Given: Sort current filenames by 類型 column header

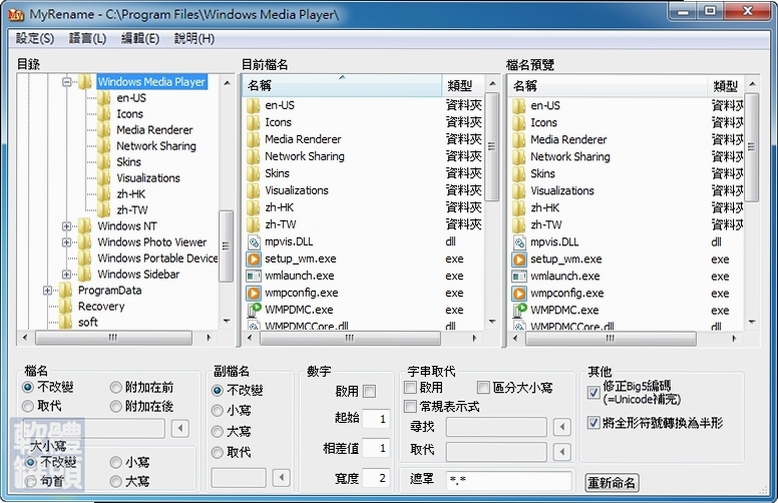Looking at the screenshot, I should pyautogui.click(x=462, y=86).
